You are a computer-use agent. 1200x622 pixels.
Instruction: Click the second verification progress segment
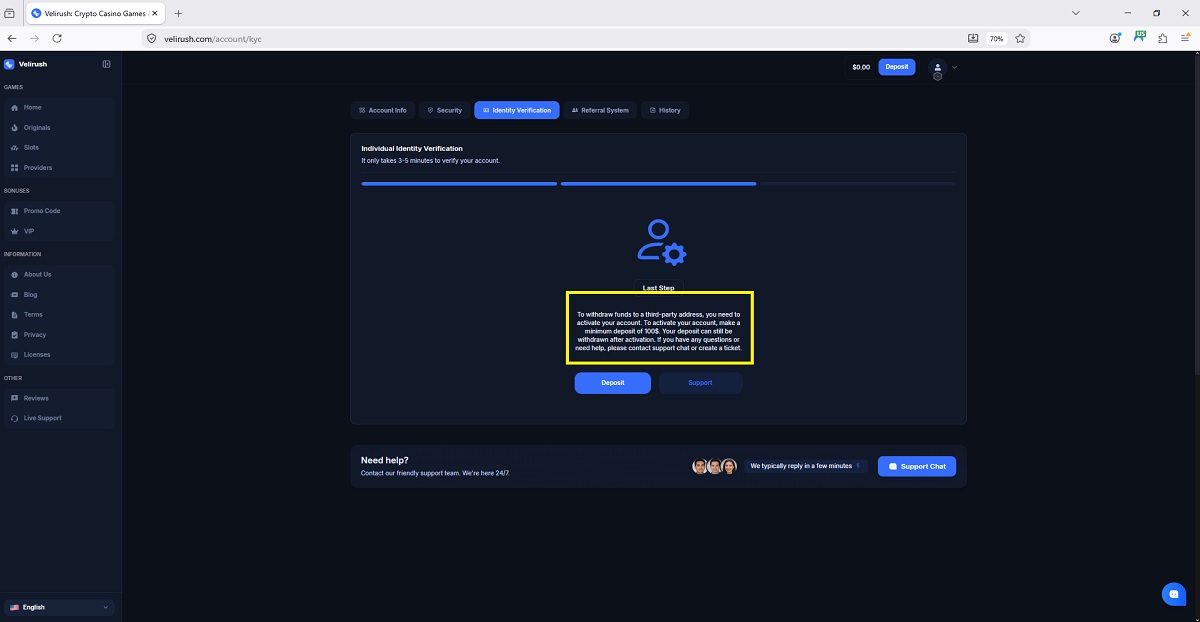658,184
